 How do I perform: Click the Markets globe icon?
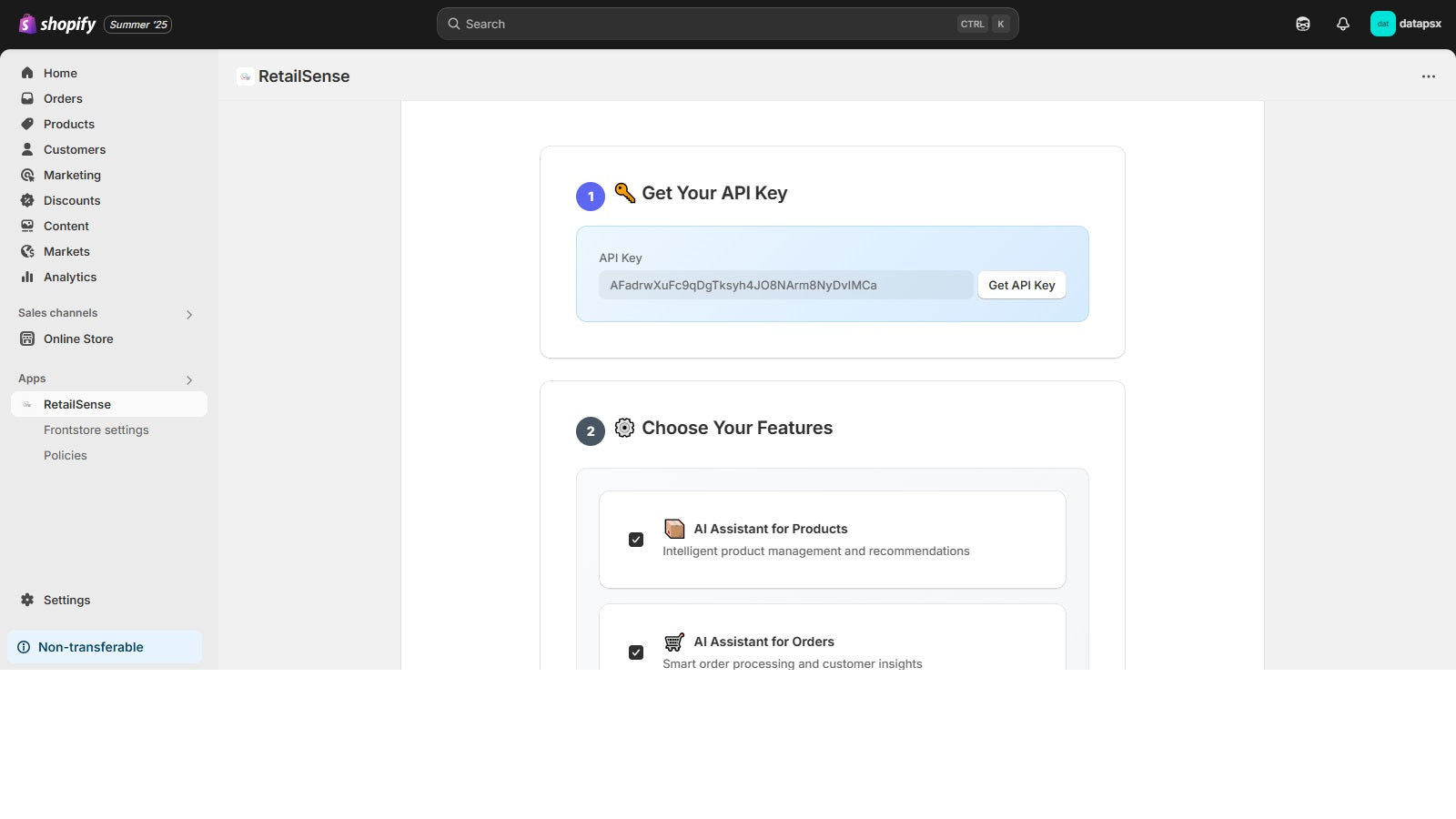27,251
